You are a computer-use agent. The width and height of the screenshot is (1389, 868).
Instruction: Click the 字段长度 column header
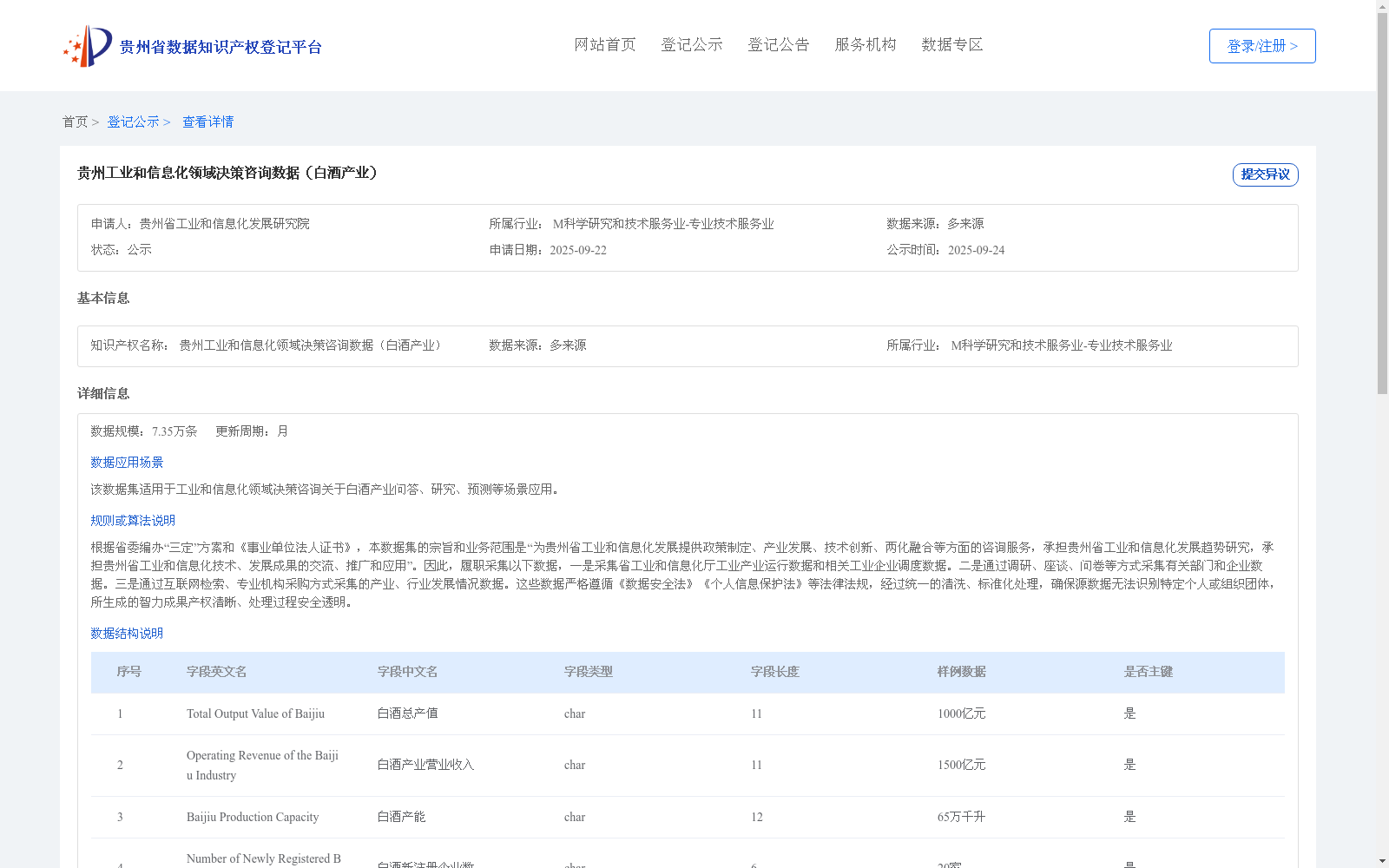775,672
